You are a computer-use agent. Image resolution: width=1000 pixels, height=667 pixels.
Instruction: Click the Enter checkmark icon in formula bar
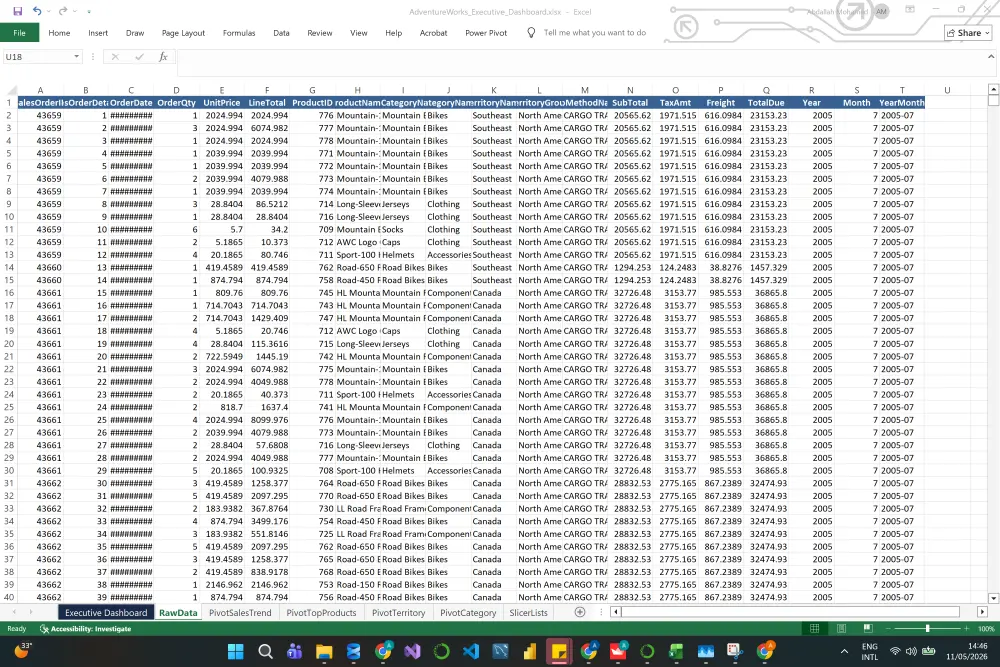[x=139, y=57]
